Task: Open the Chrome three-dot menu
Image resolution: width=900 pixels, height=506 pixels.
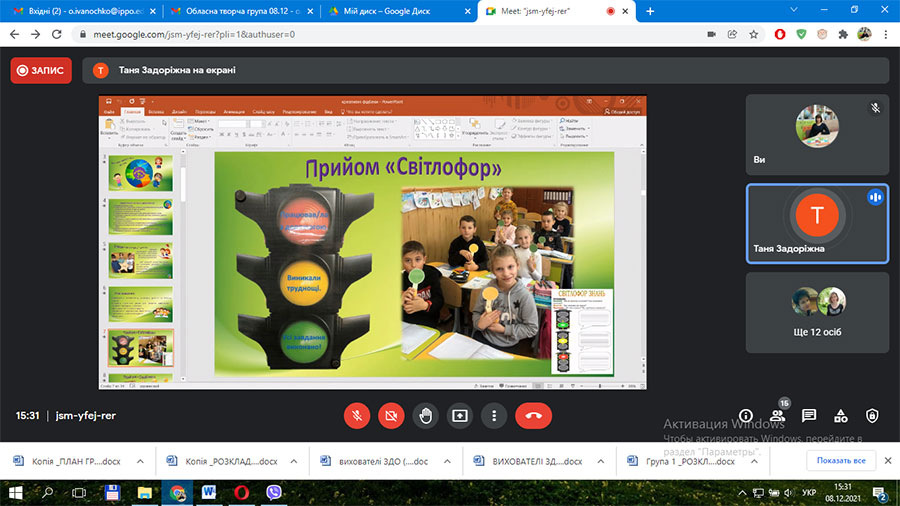Action: (x=886, y=34)
